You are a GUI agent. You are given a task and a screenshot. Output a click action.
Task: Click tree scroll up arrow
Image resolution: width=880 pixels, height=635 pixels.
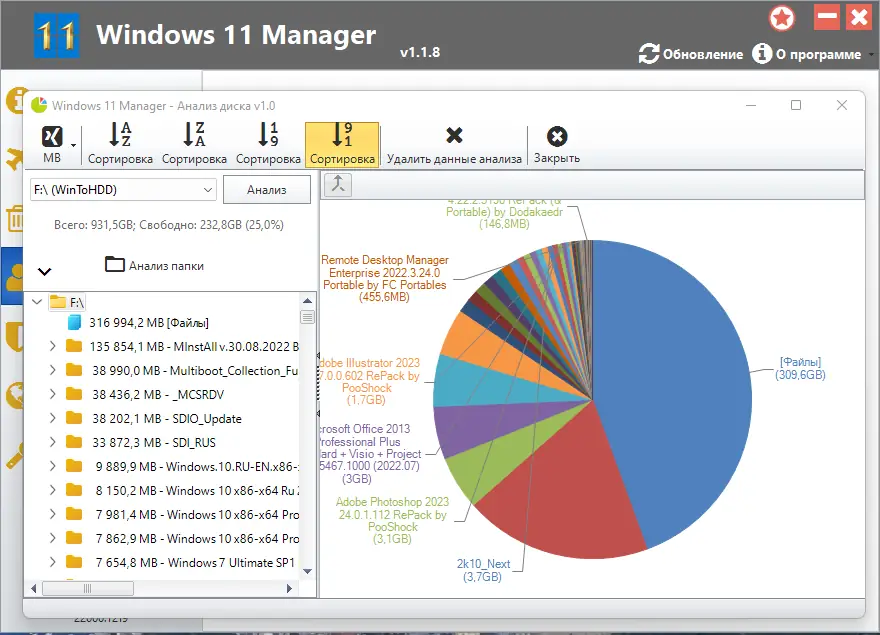point(307,301)
